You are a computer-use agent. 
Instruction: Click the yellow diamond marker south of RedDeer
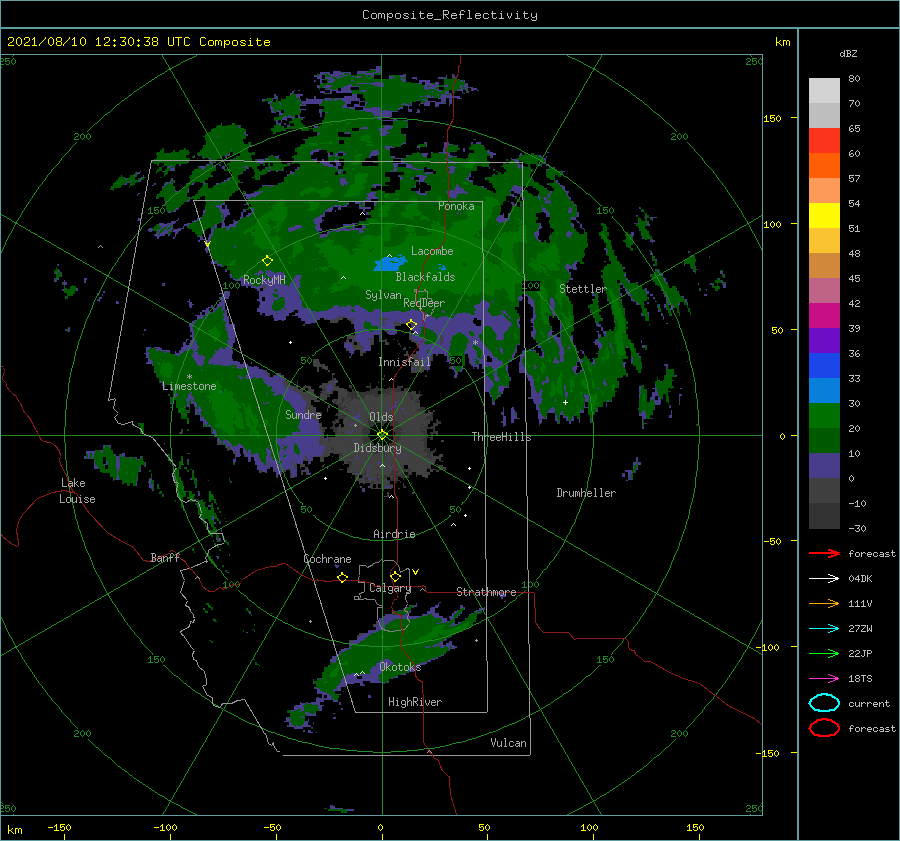(x=411, y=325)
